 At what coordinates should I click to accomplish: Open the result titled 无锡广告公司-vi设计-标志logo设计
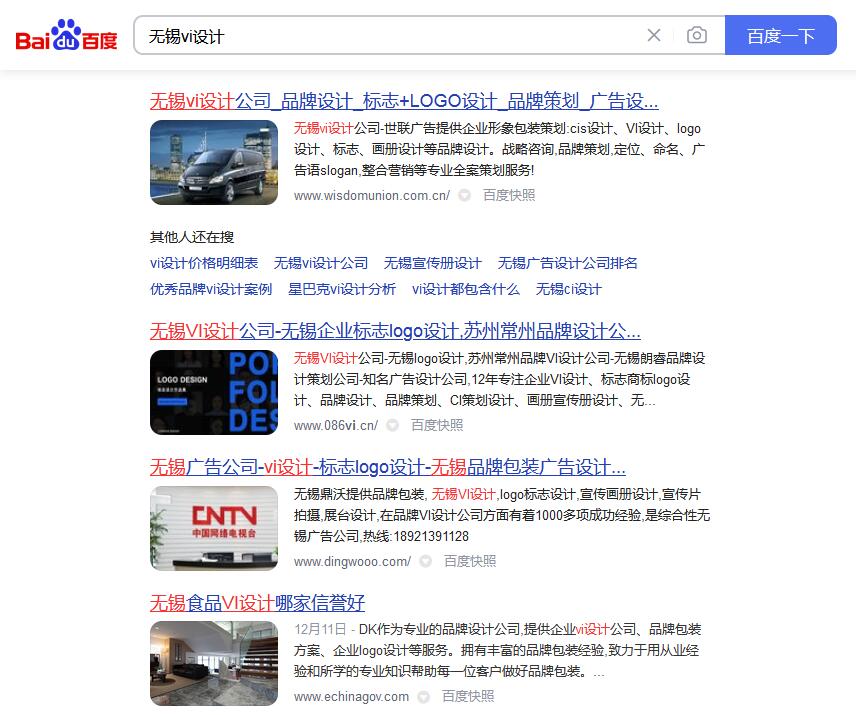388,467
